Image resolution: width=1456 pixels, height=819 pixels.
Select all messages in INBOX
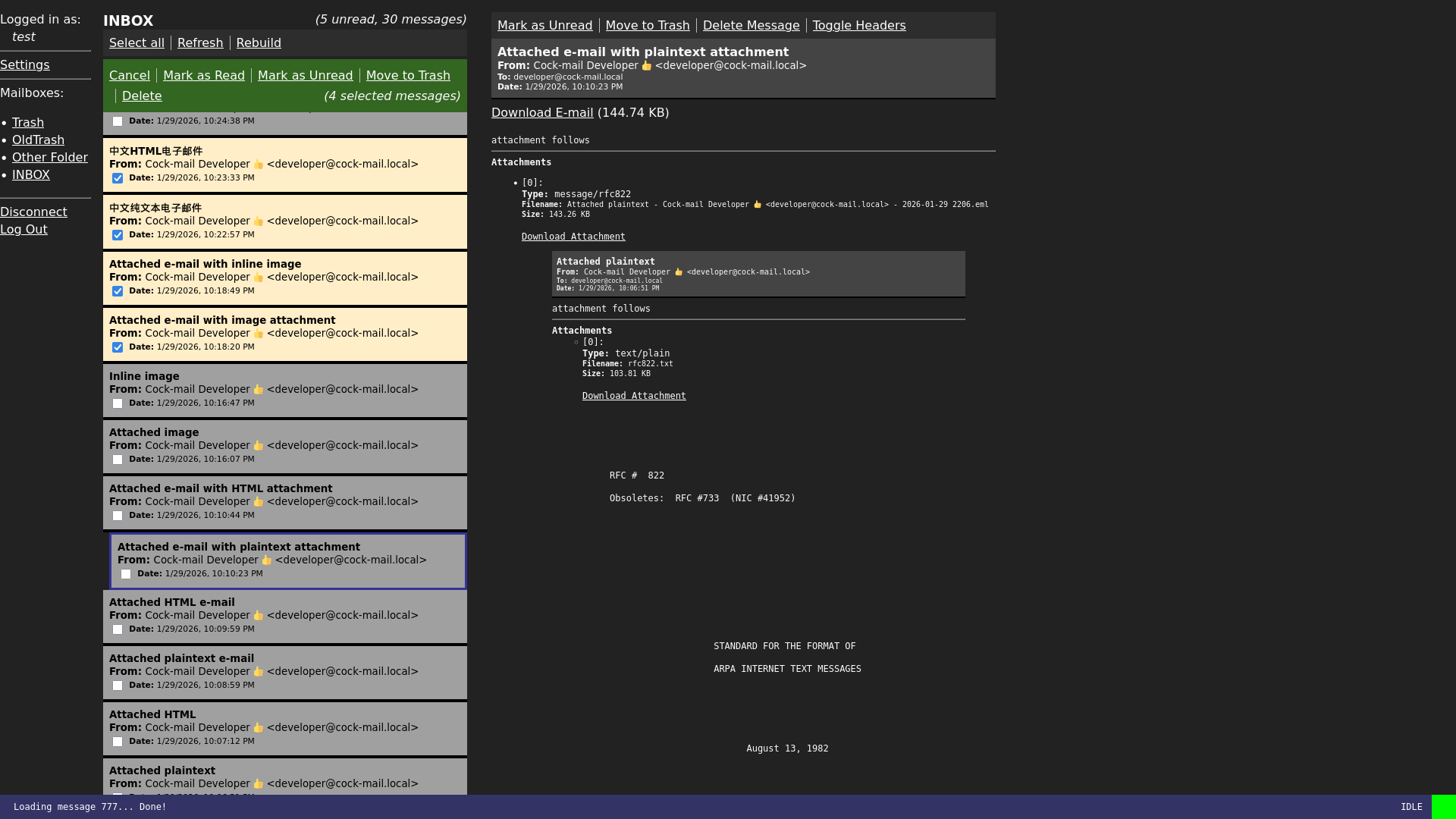click(x=136, y=42)
